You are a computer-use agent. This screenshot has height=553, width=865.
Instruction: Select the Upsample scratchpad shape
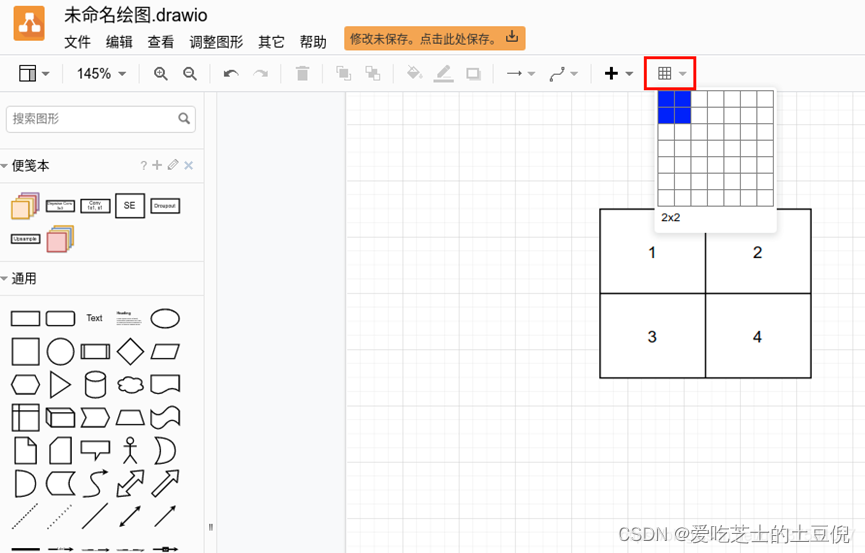tap(25, 239)
